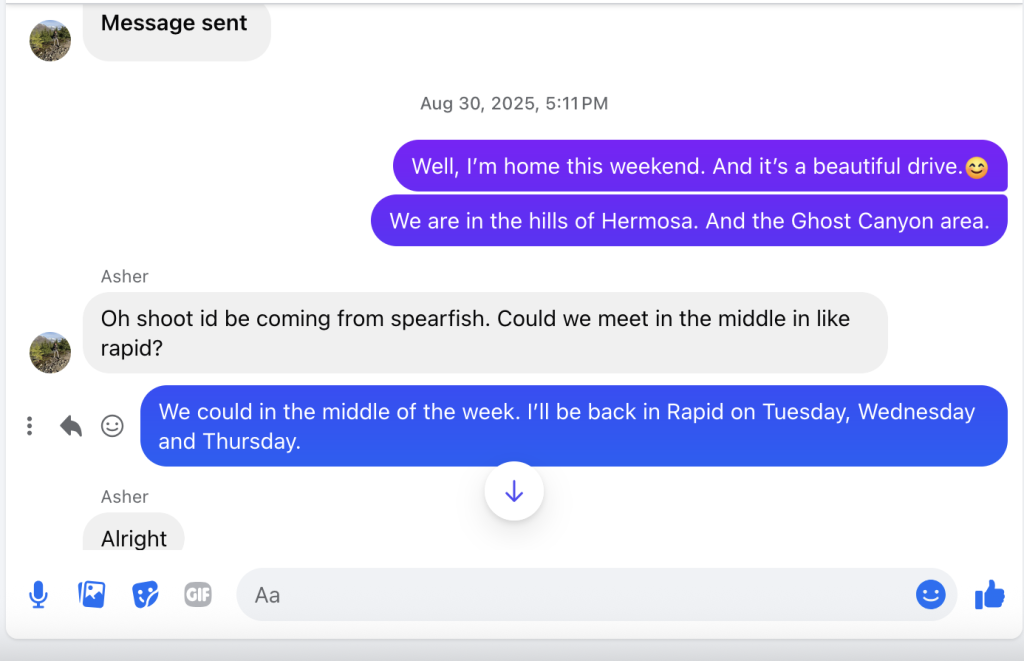The width and height of the screenshot is (1024, 661).
Task: Click the Aug 30, 2025 timestamp
Action: pyautogui.click(x=513, y=103)
